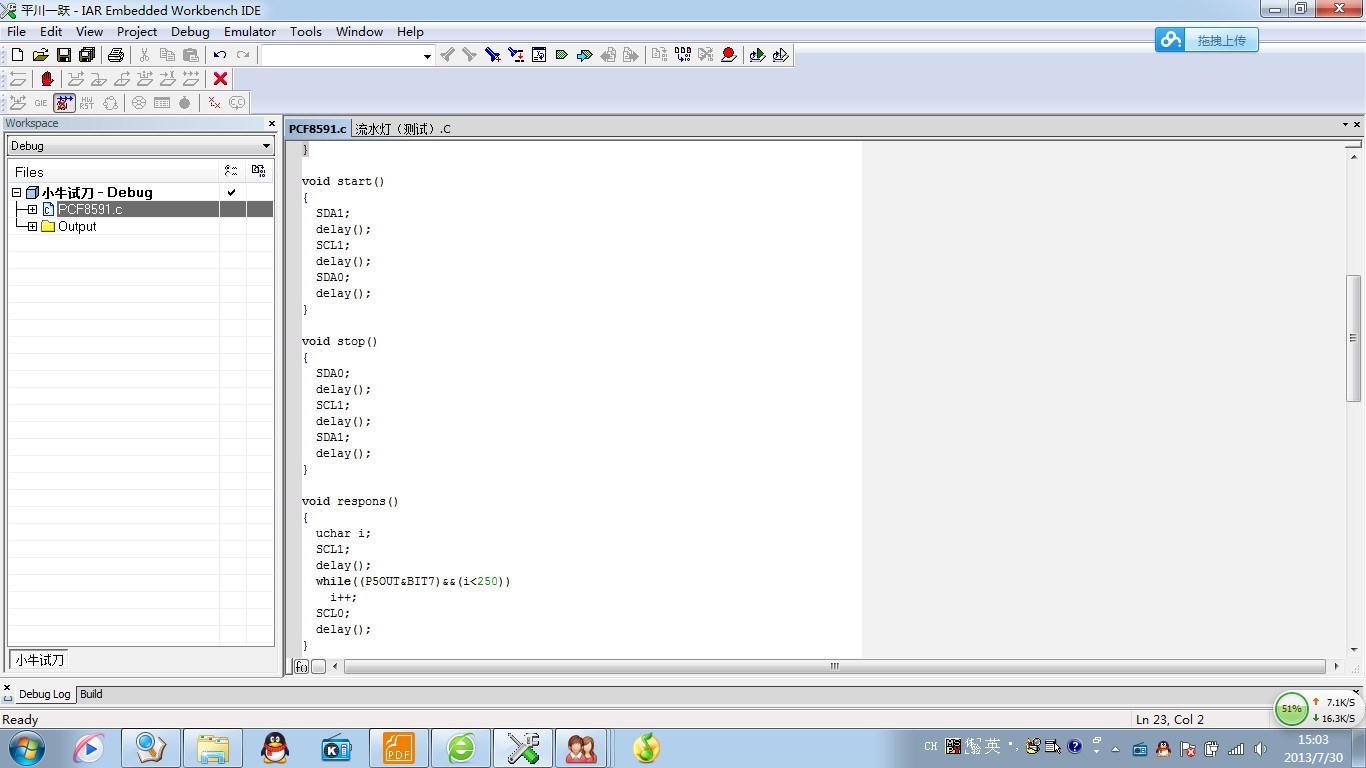Select the Output folder in file tree

pyautogui.click(x=77, y=227)
